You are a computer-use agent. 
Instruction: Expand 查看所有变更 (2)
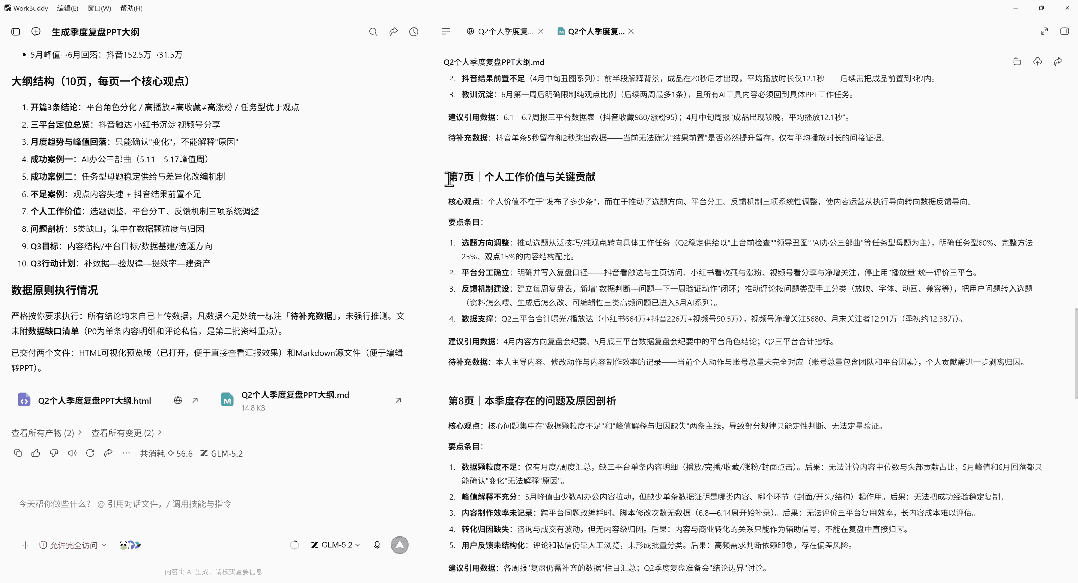pyautogui.click(x=126, y=433)
